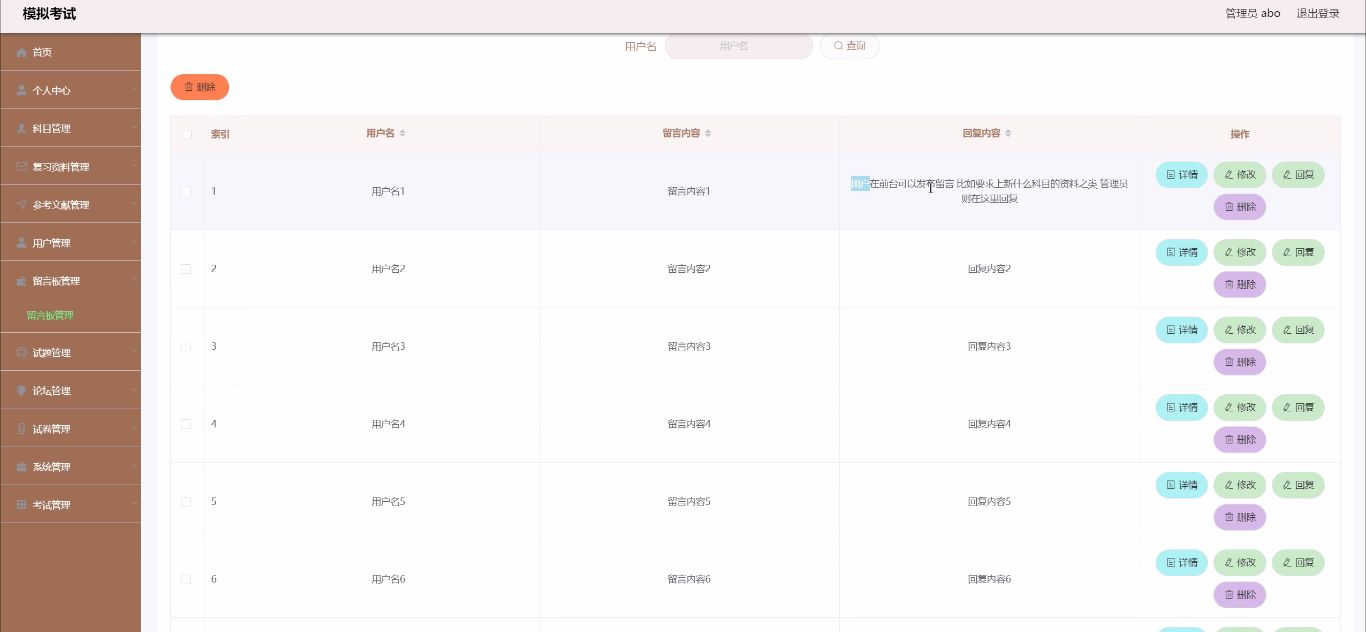Open 参考文献管理 via its paper-plane icon
Screen dimensions: 1366x632
(x=21, y=204)
